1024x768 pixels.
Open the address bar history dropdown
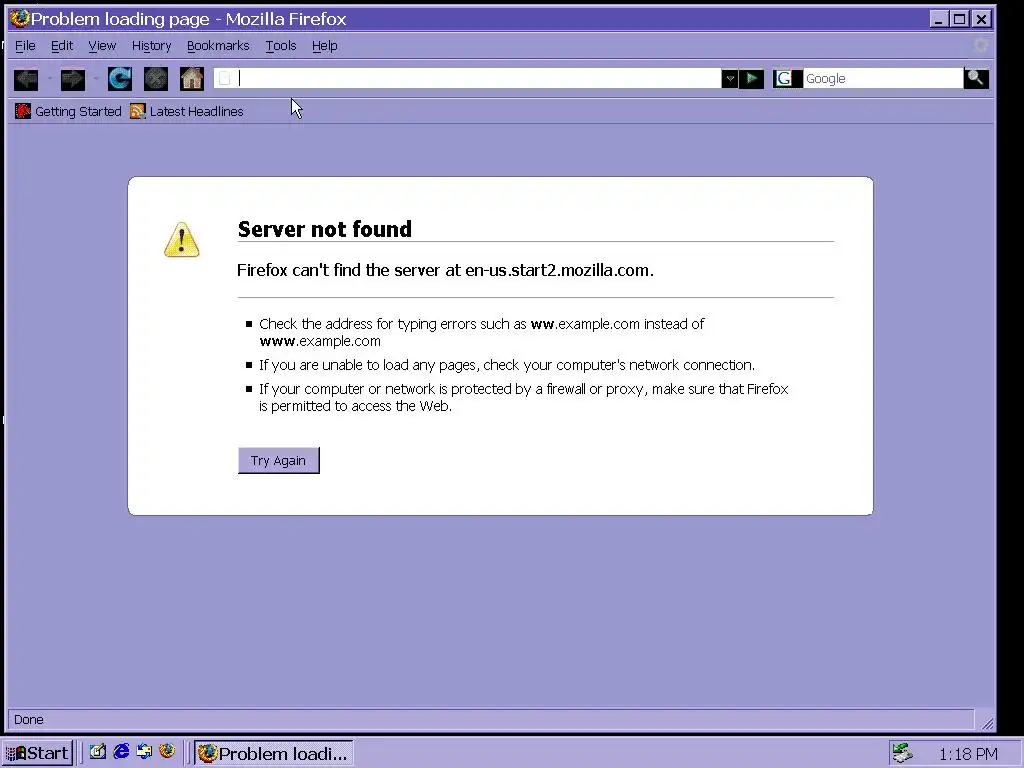coord(729,79)
